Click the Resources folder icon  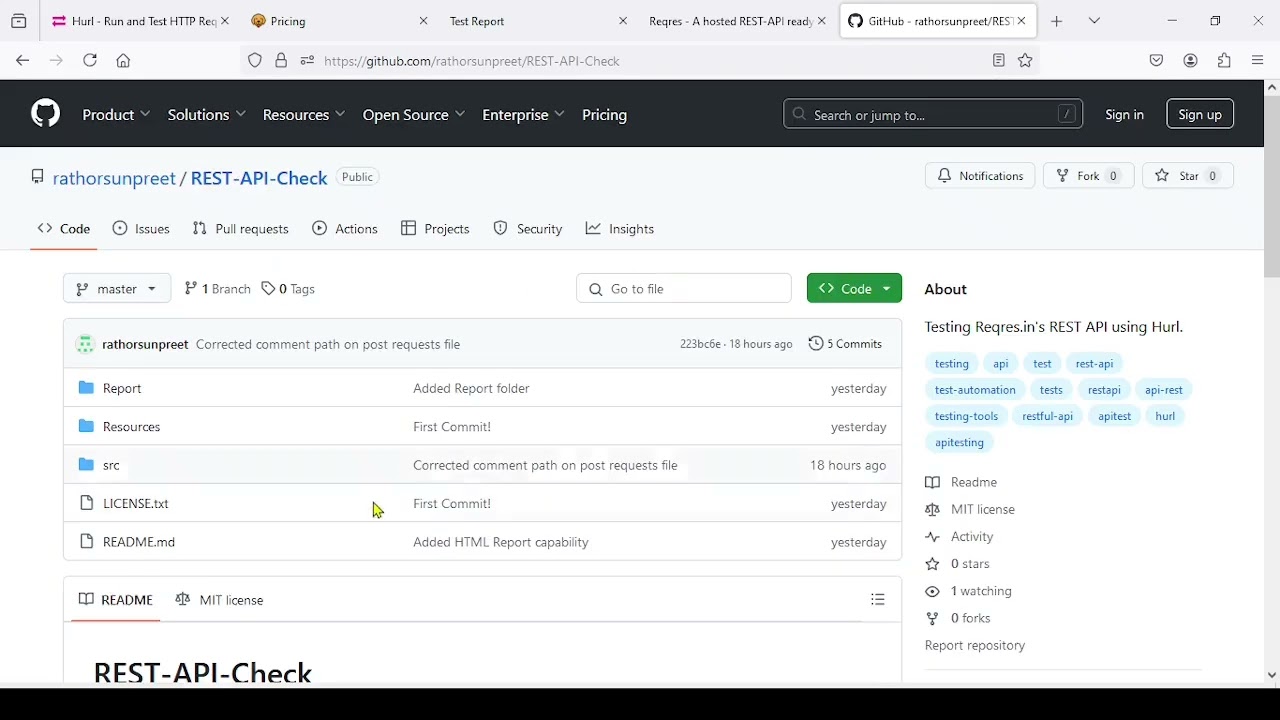(86, 426)
